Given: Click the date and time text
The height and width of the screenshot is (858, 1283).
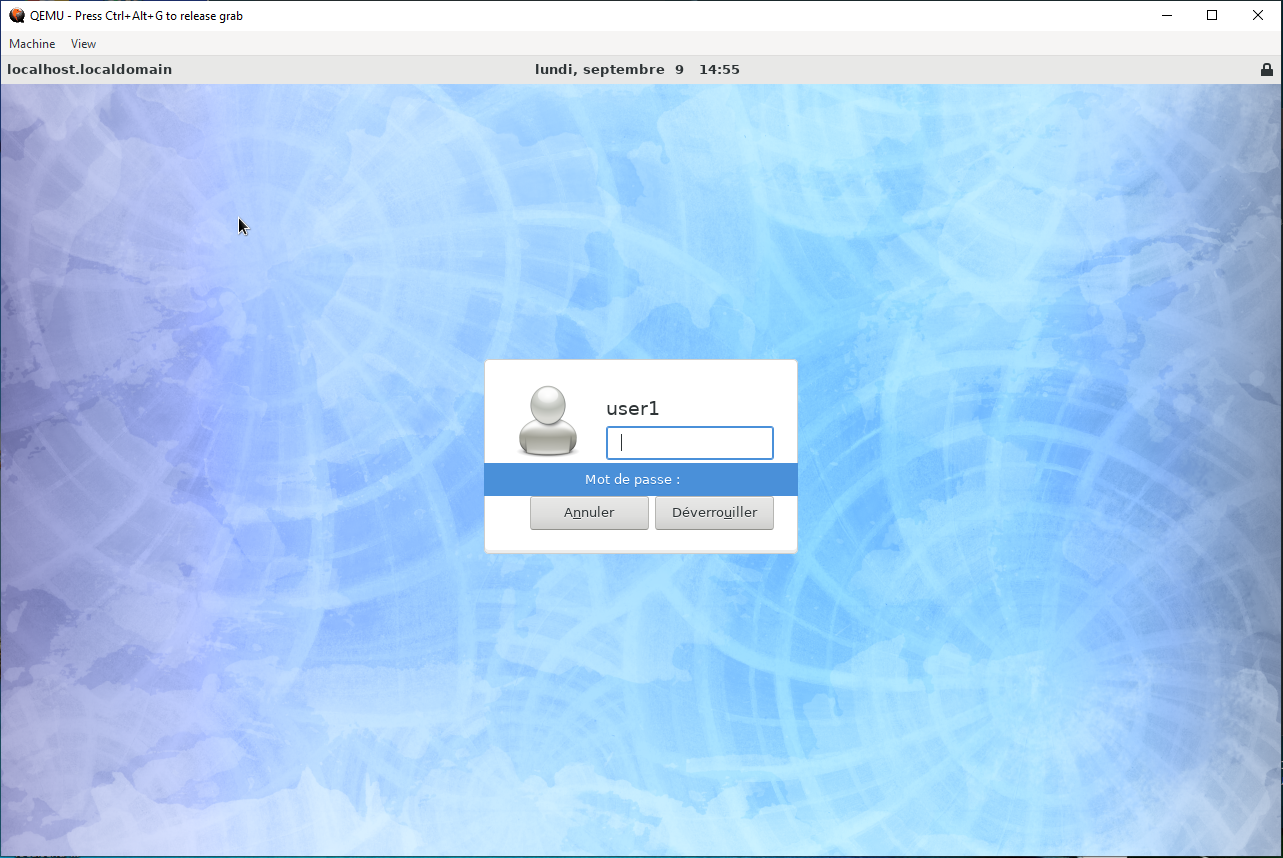Looking at the screenshot, I should pos(638,70).
